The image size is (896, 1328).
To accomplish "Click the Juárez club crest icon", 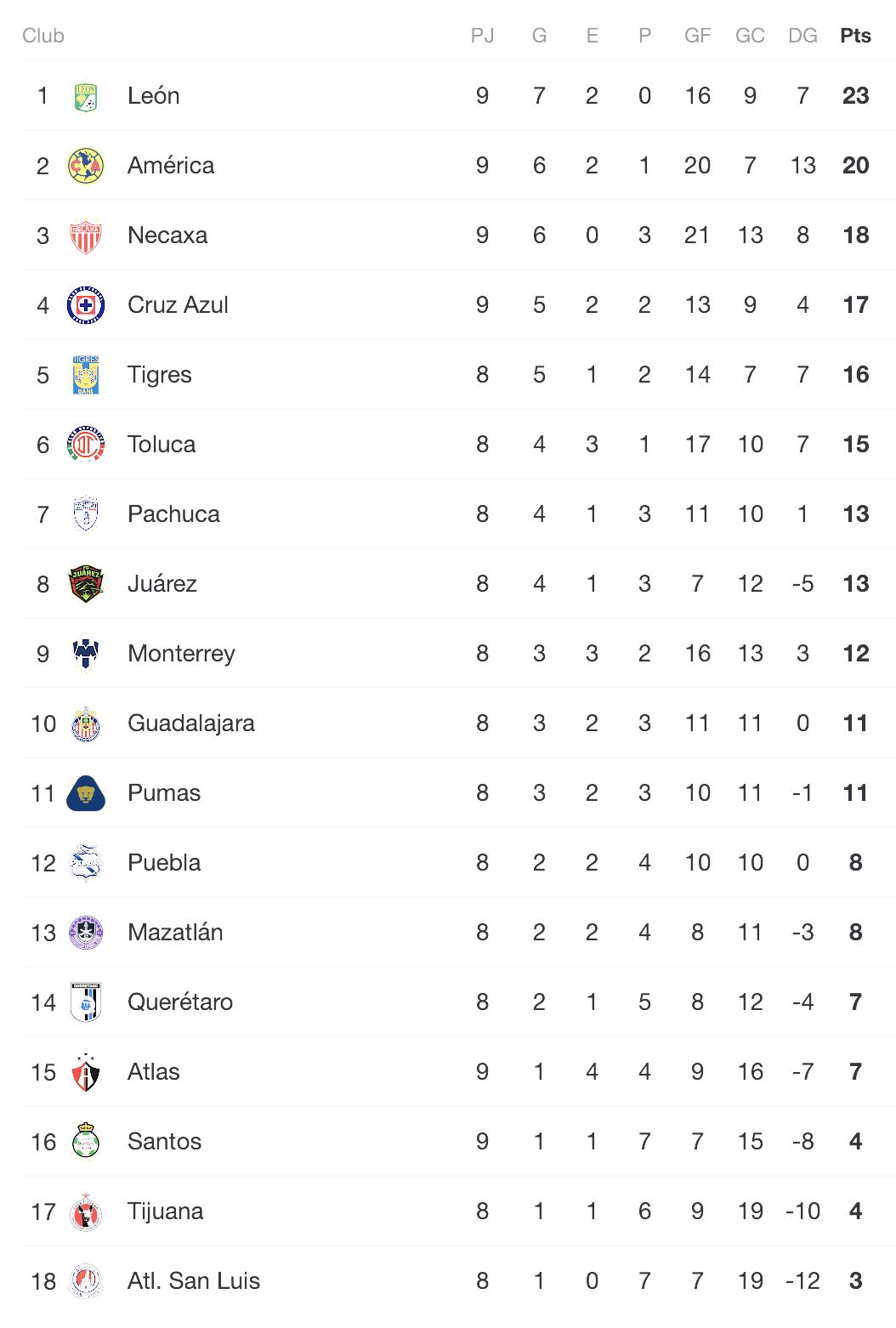I will click(x=86, y=584).
